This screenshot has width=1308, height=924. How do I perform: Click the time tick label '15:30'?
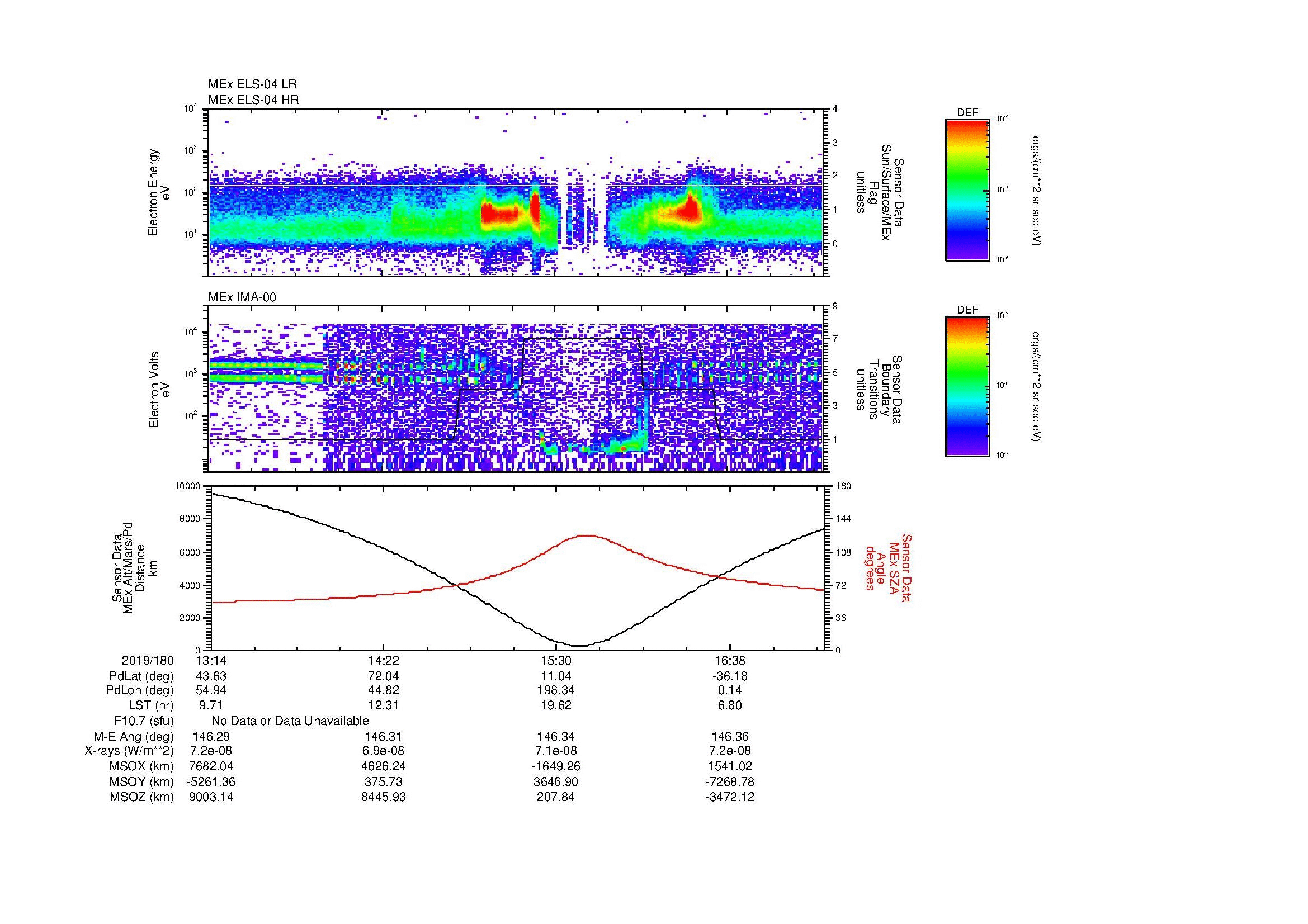(x=555, y=660)
